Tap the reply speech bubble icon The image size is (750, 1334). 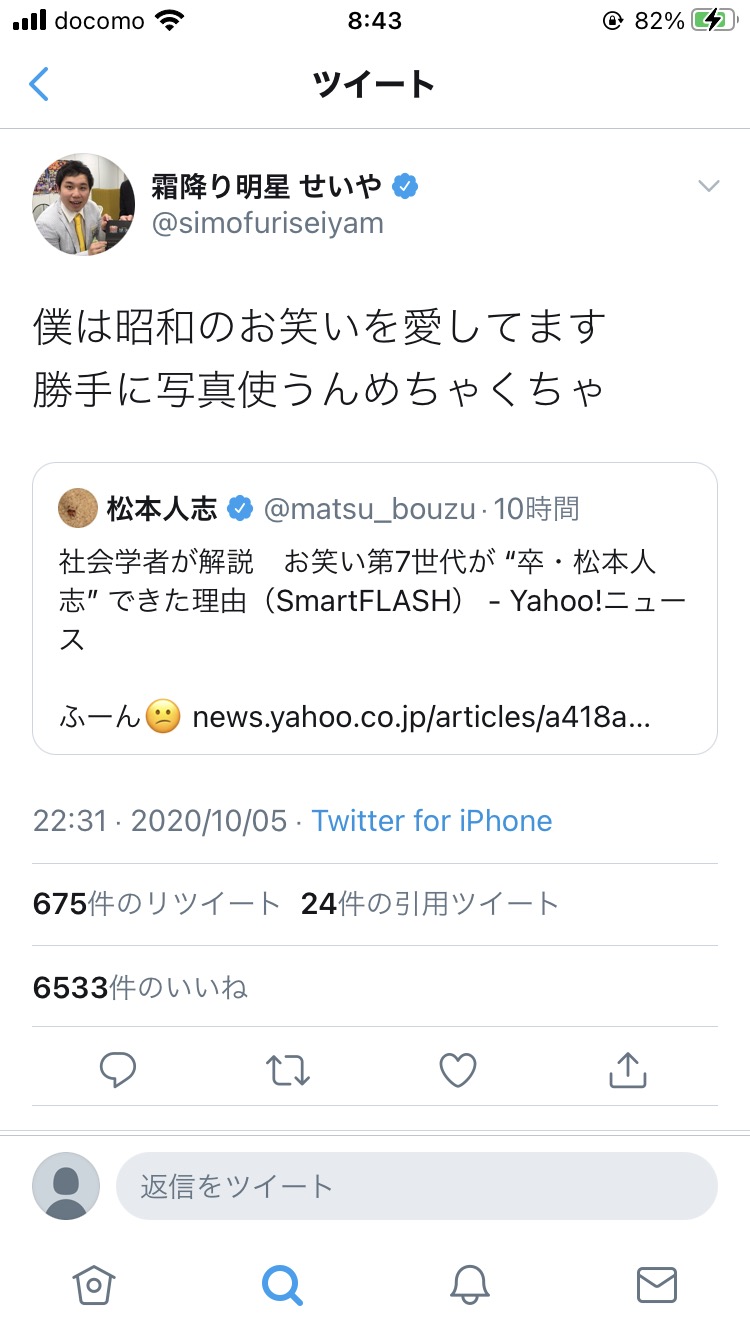click(118, 1071)
